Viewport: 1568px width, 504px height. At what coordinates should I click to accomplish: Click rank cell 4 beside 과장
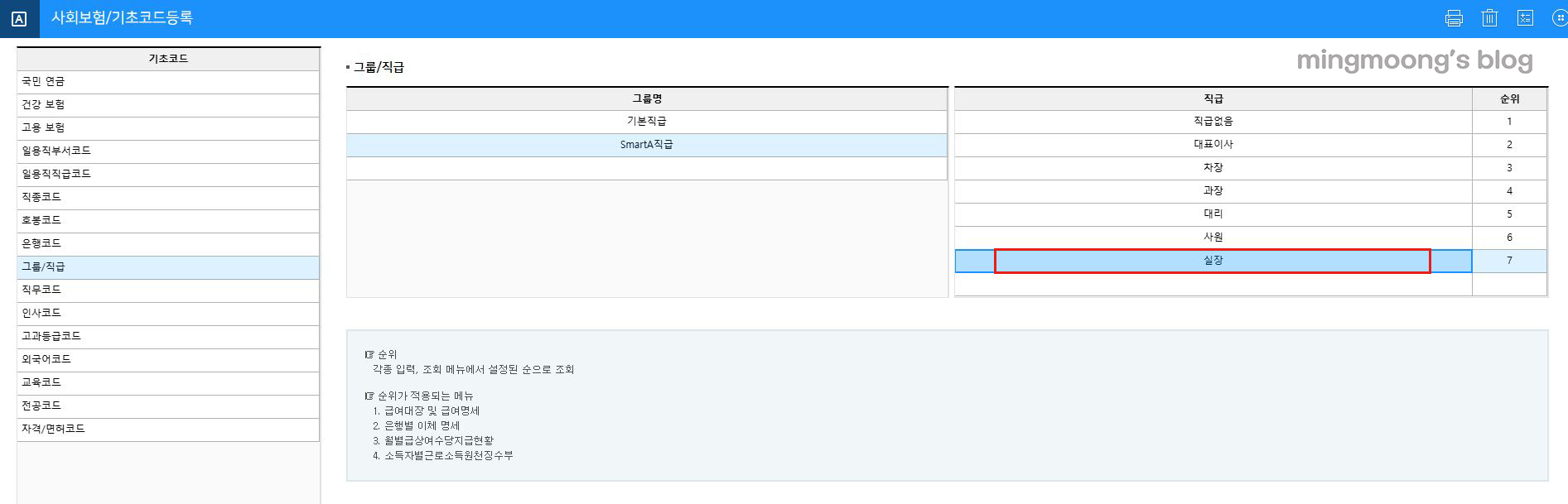1509,191
